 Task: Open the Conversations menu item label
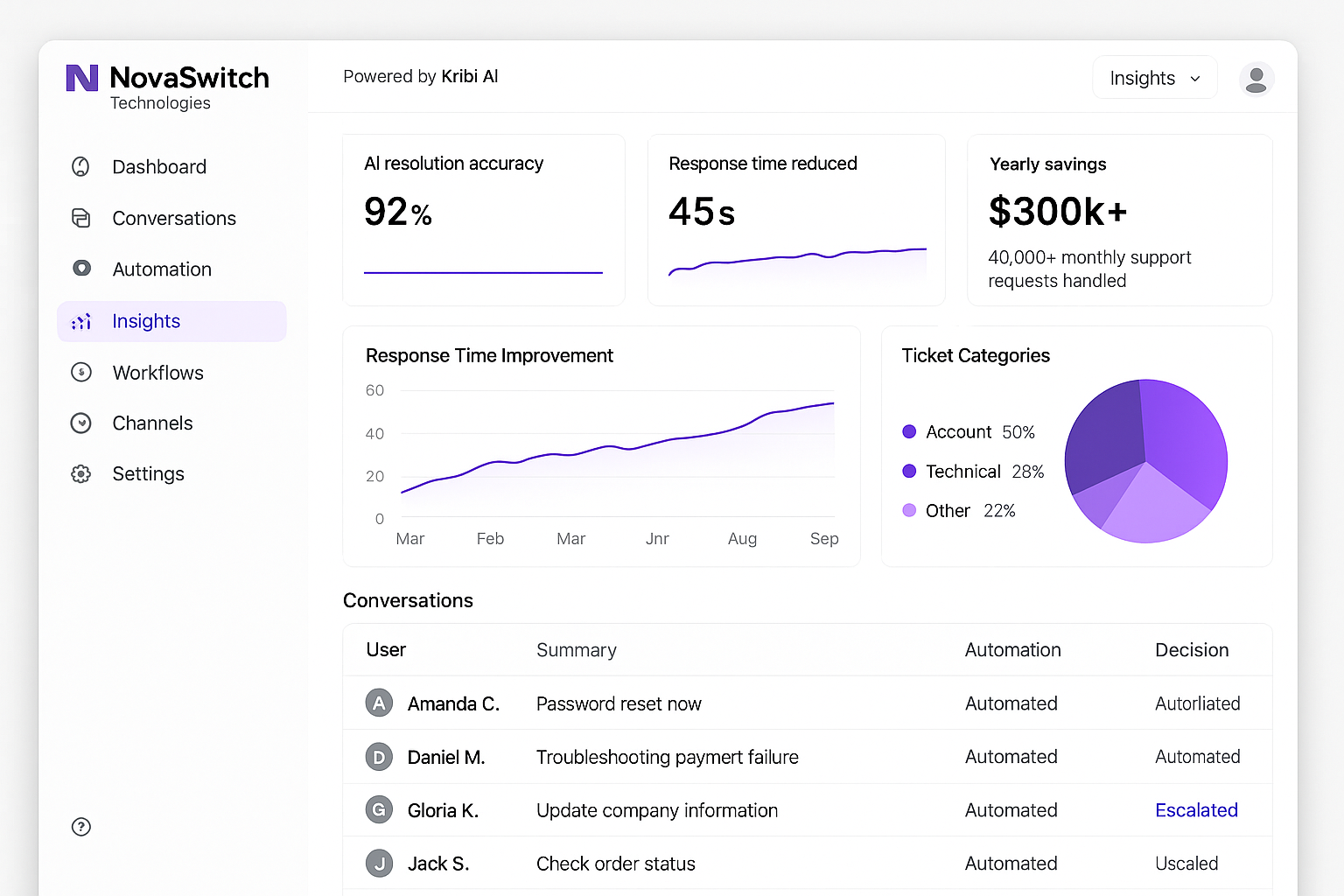tap(174, 218)
